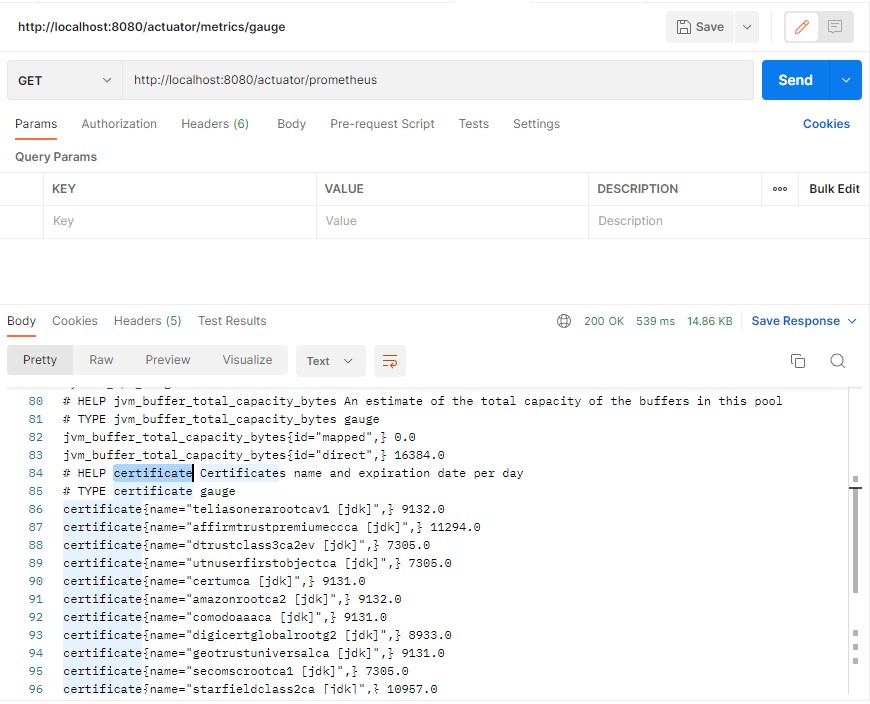
Task: Click the 14.86 KB response size
Action: 710,321
